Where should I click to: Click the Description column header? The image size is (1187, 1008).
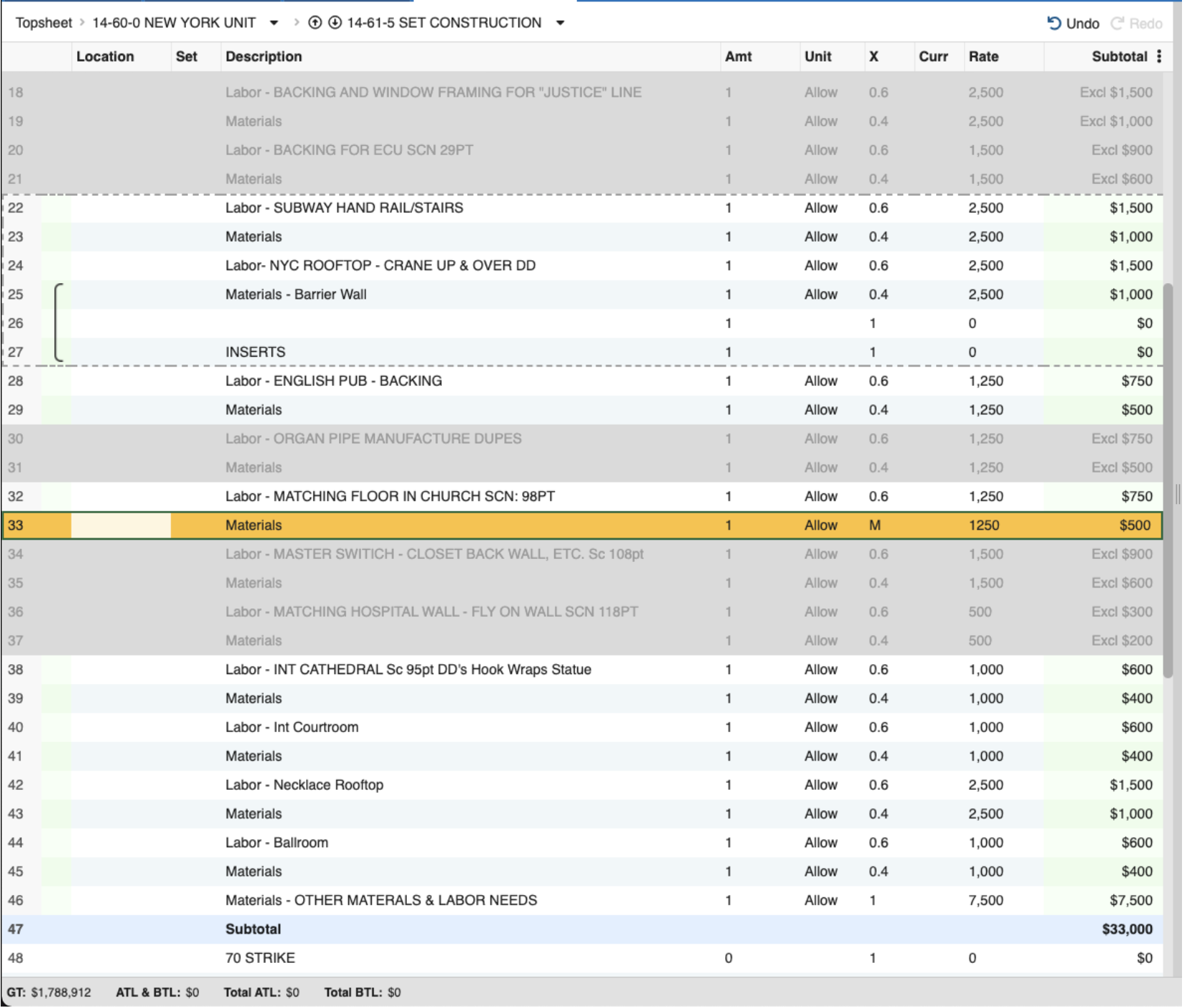tap(263, 56)
